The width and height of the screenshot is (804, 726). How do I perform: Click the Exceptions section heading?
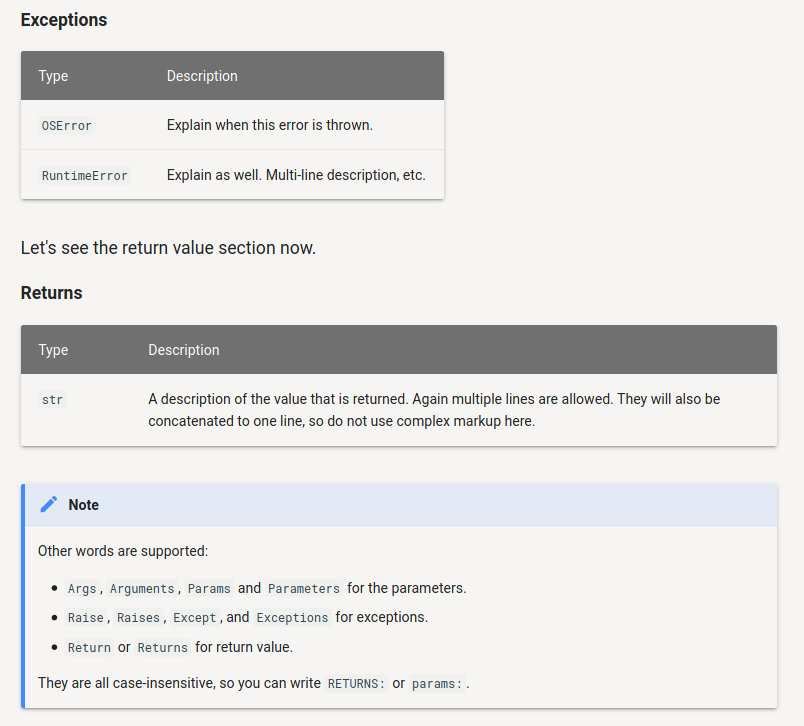[x=64, y=20]
